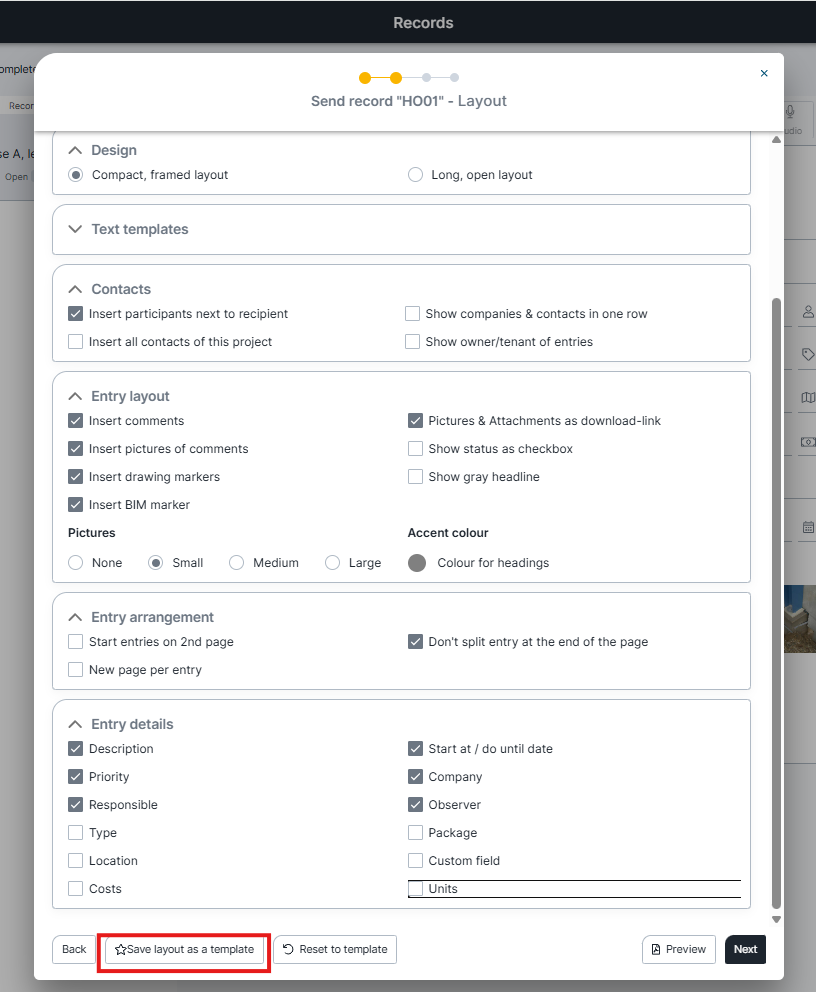Image resolution: width=816 pixels, height=992 pixels.
Task: Expand the Text templates section
Action: click(75, 229)
